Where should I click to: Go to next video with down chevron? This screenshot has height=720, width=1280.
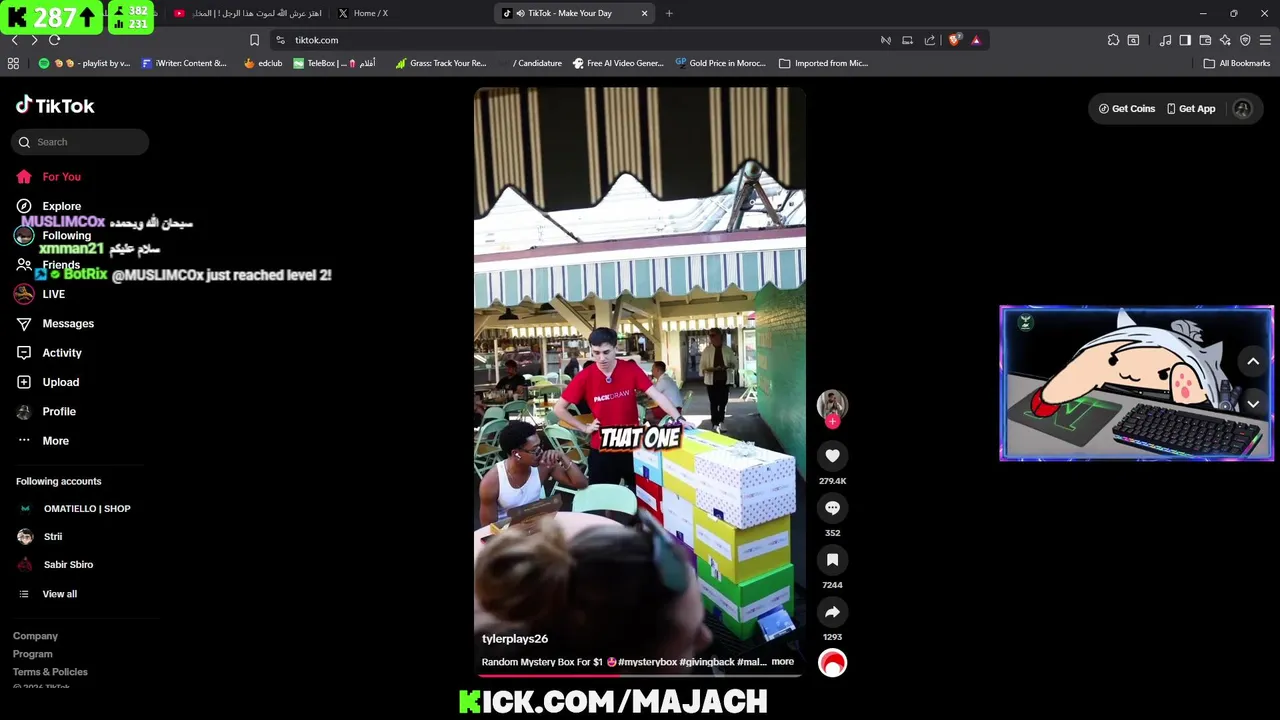(1253, 404)
